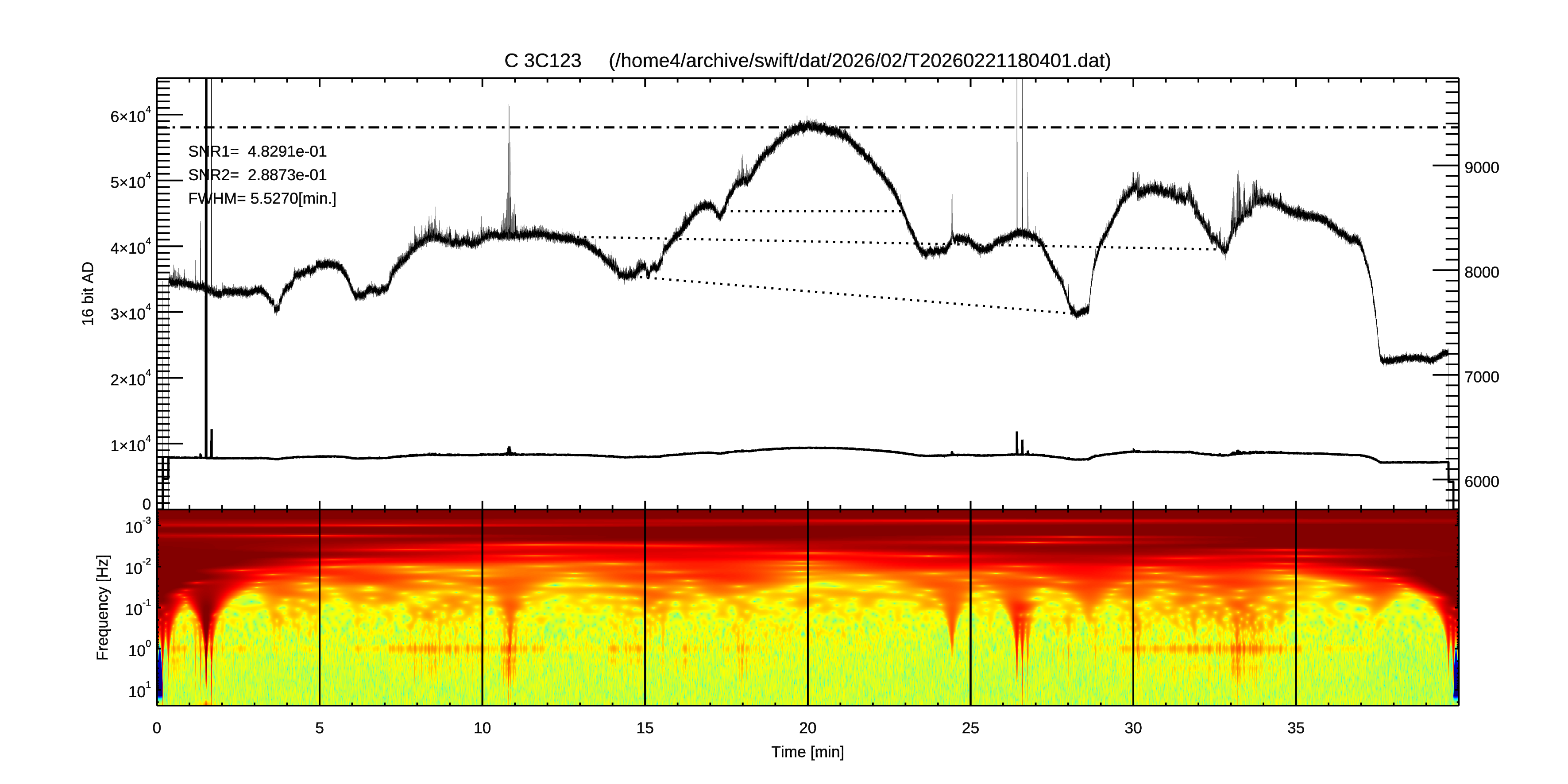Click the 5 minute tick label
This screenshot has width=1568, height=784.
pos(319,728)
